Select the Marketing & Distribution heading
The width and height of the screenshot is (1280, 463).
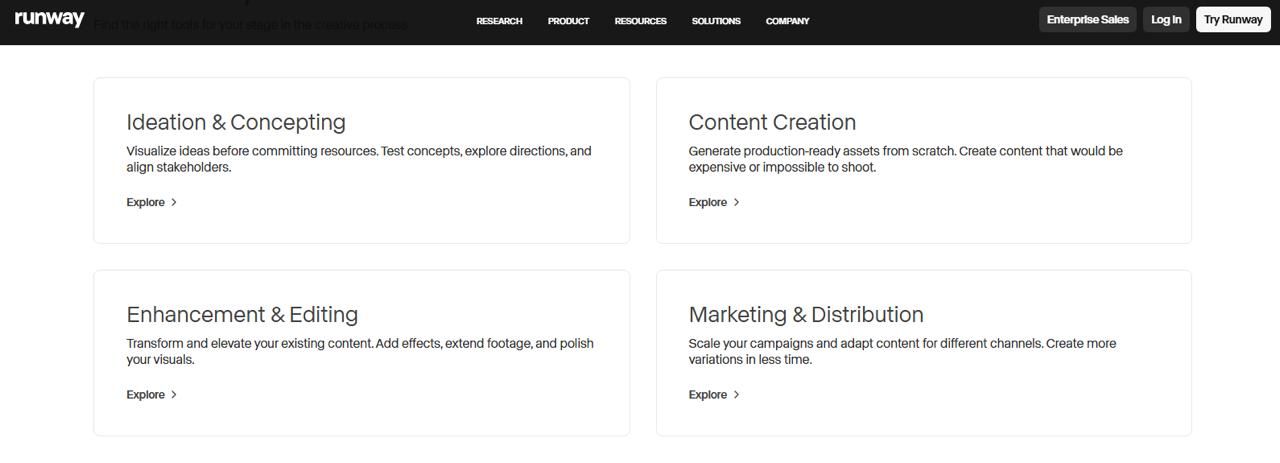click(x=806, y=314)
